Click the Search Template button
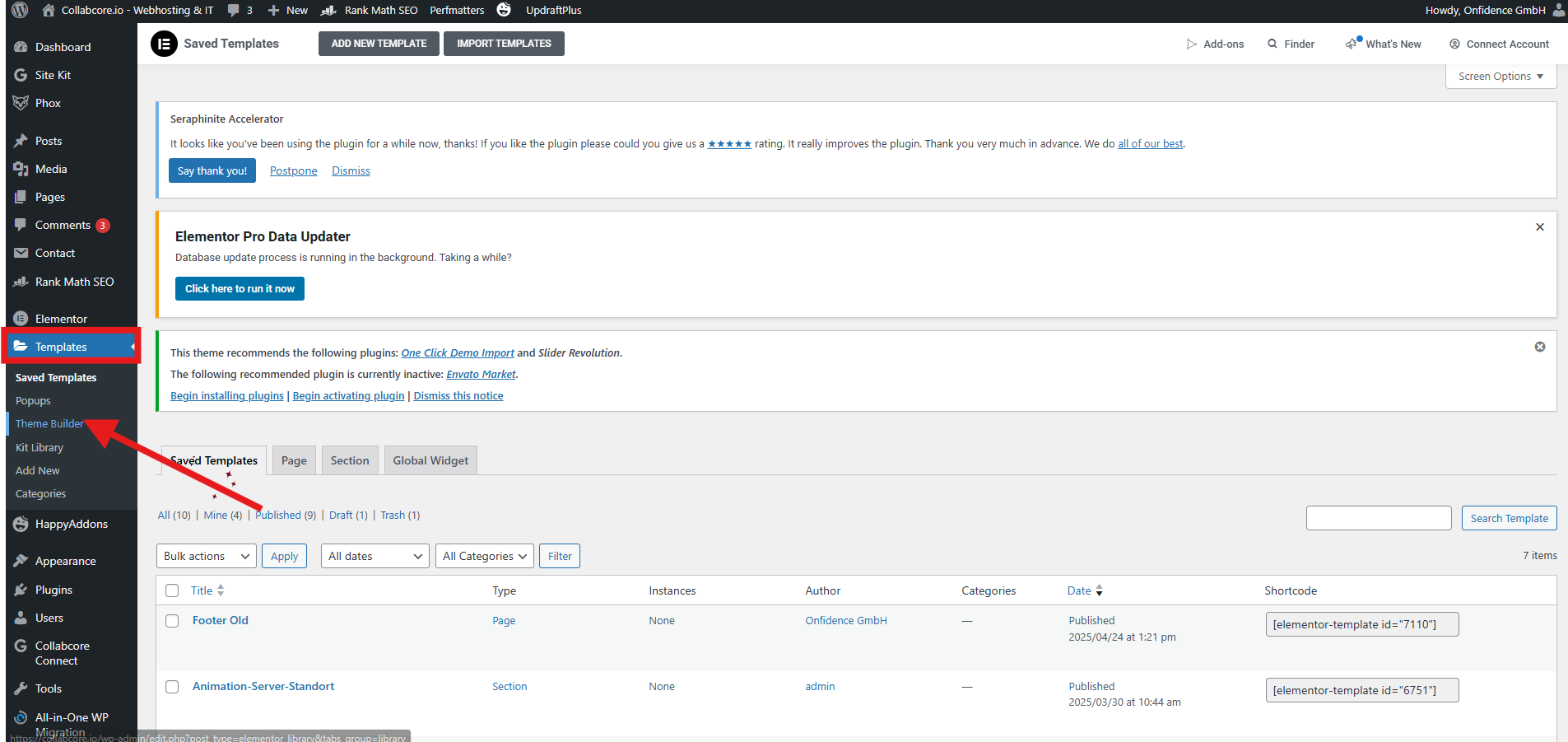Screen dimensions: 1568x742 [1509, 518]
